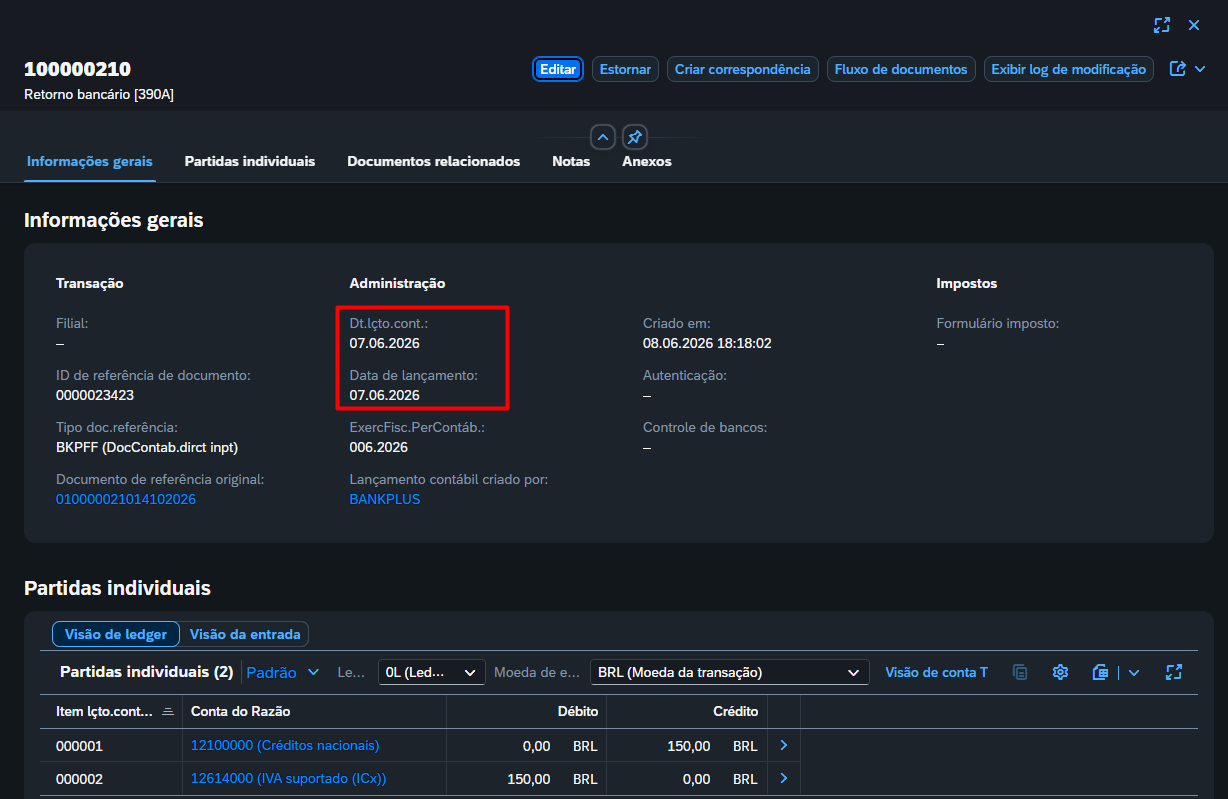Open Fluxo de documentos
This screenshot has width=1228, height=799.
pos(901,69)
